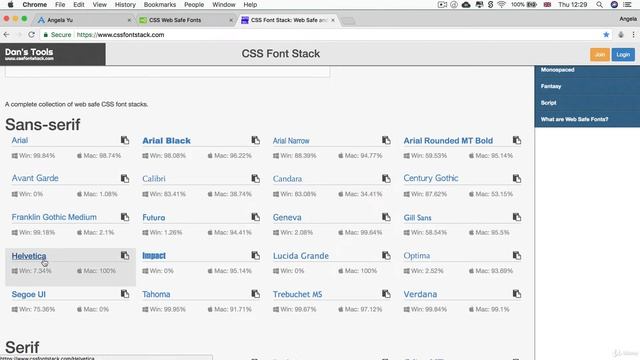
Task: Open the History menu
Action: click(125, 4)
